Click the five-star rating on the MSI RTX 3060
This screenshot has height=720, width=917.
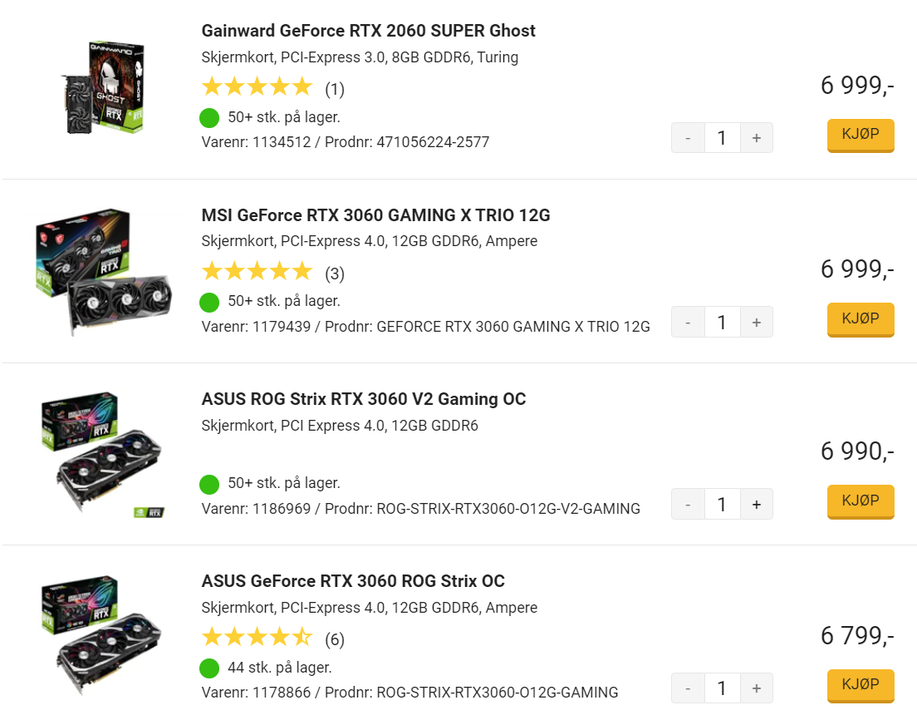[x=257, y=270]
